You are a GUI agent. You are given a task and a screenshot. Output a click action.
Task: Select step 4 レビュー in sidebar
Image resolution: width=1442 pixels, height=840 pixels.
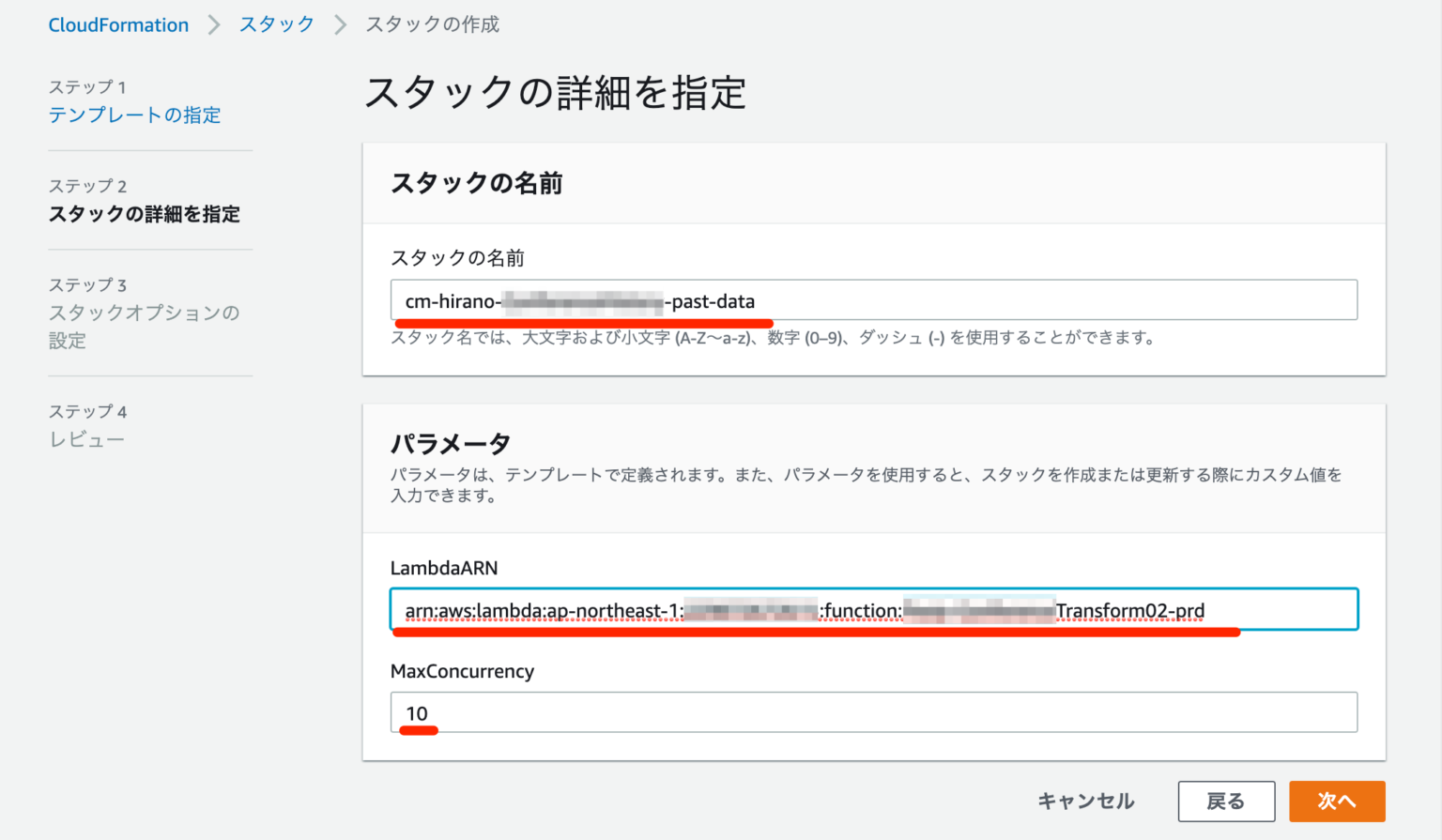pos(86,439)
